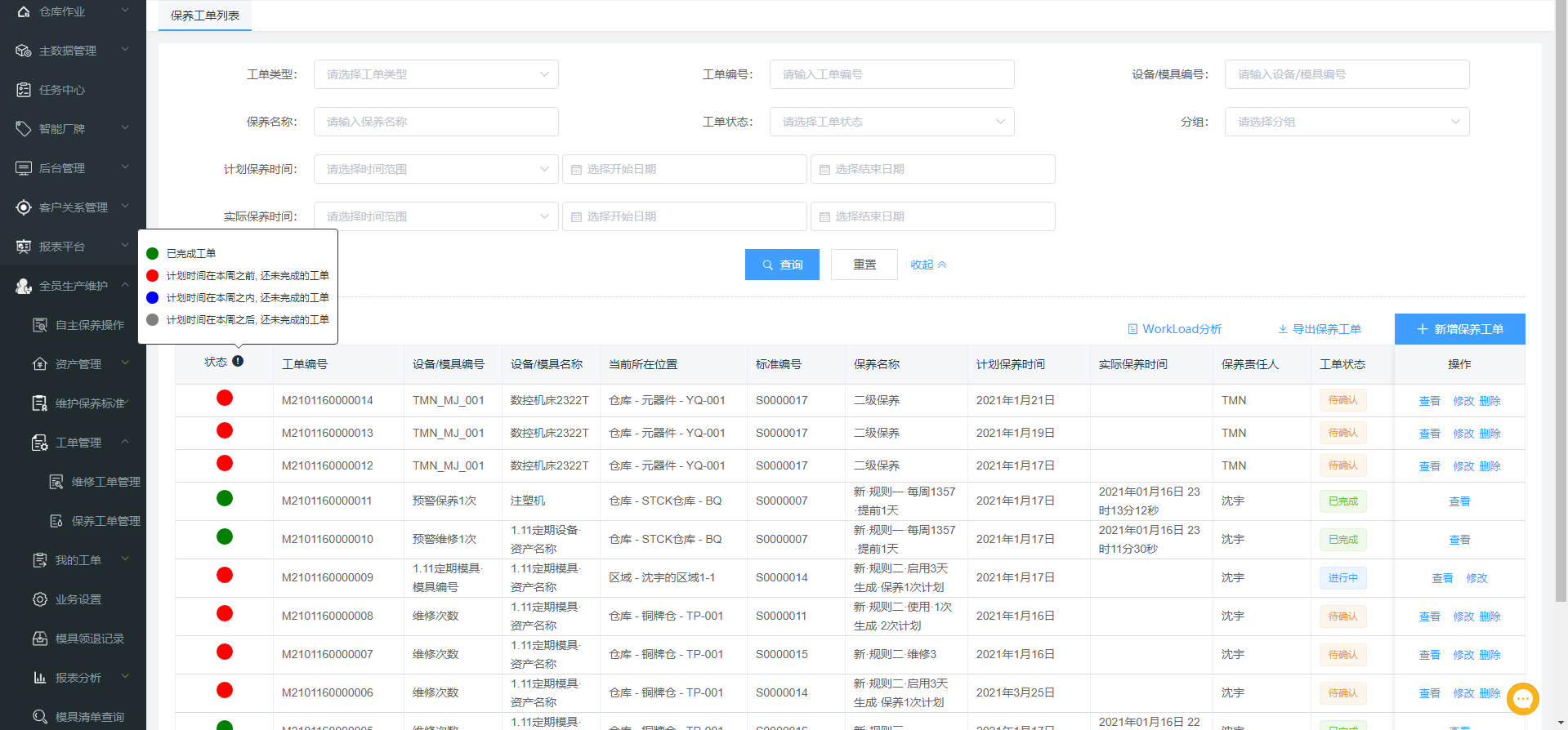Click the 工单编号 input field
The width and height of the screenshot is (1568, 730).
(891, 74)
